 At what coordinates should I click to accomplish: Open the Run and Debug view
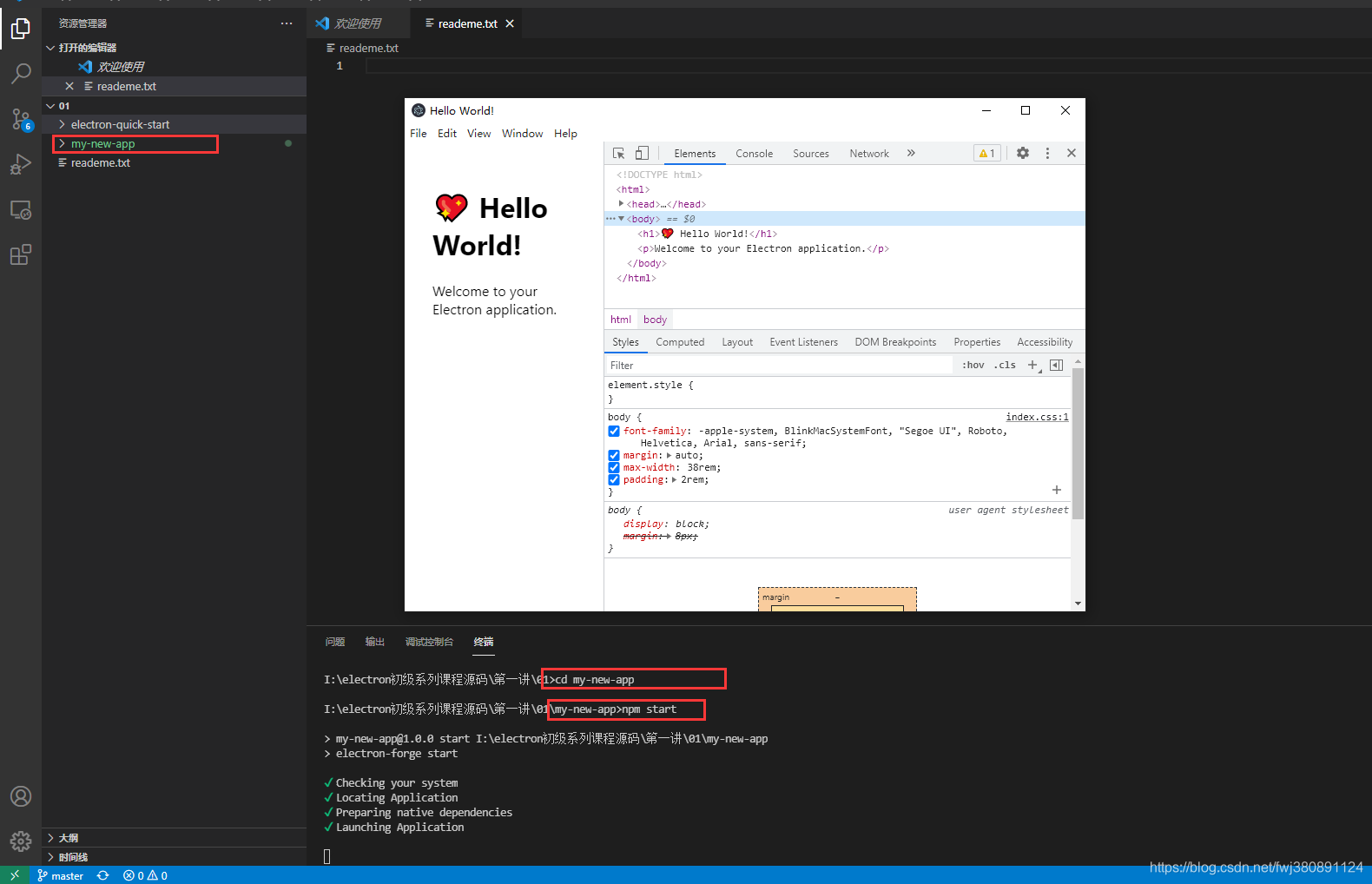[x=21, y=164]
